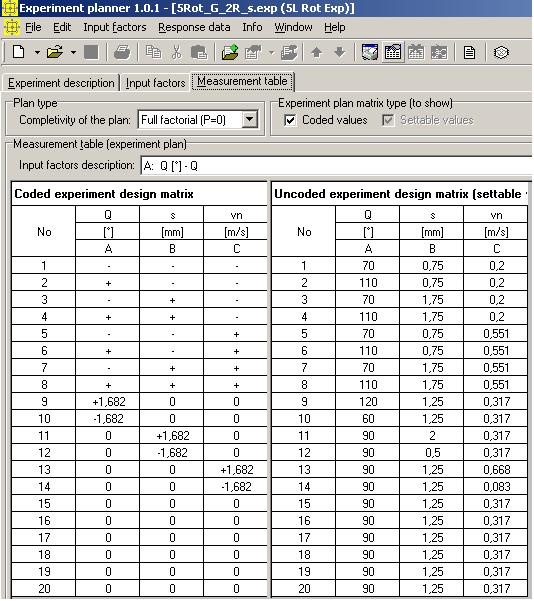Cut selection with the scissors icon
This screenshot has height=601, width=534.
[176, 52]
